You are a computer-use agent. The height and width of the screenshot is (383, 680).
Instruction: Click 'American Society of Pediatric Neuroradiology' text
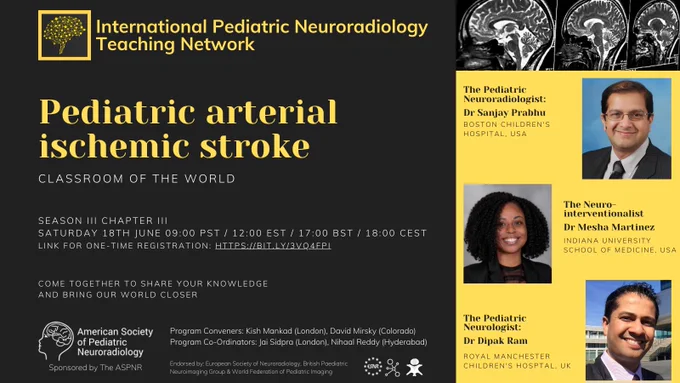115,342
